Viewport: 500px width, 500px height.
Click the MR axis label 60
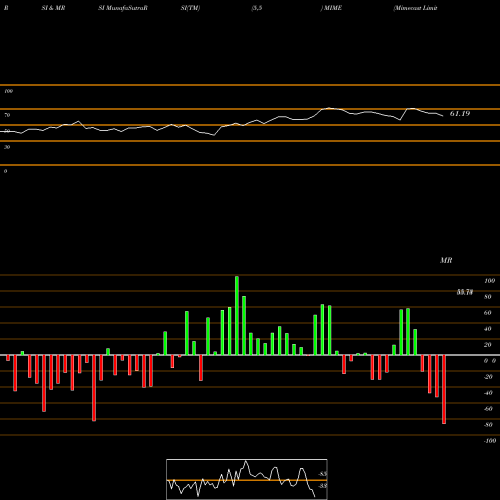(488, 313)
